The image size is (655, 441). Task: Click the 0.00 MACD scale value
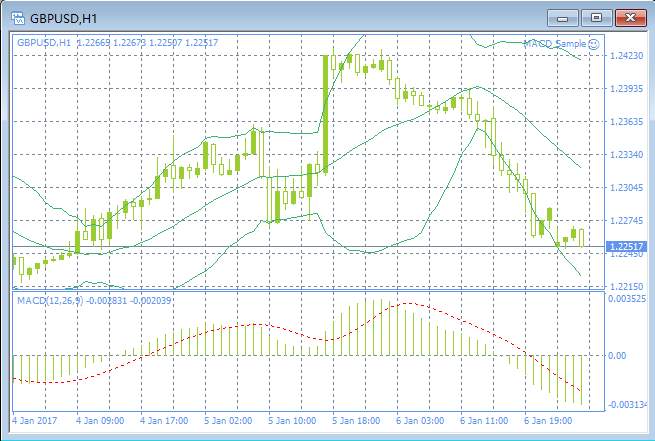pyautogui.click(x=617, y=355)
